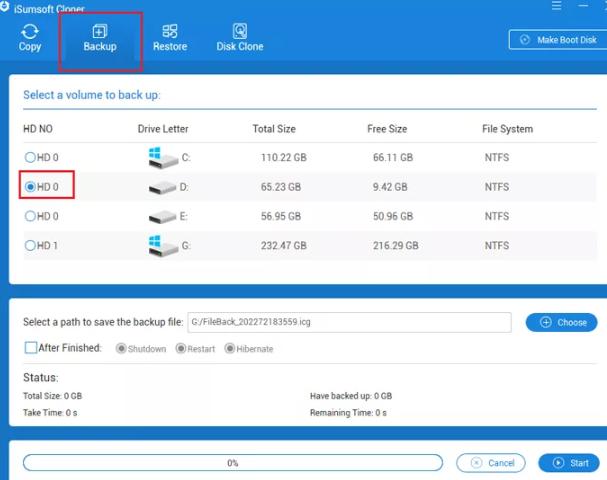This screenshot has height=480, width=607.
Task: Click the 66.11 GB free size cell
Action: (x=393, y=158)
